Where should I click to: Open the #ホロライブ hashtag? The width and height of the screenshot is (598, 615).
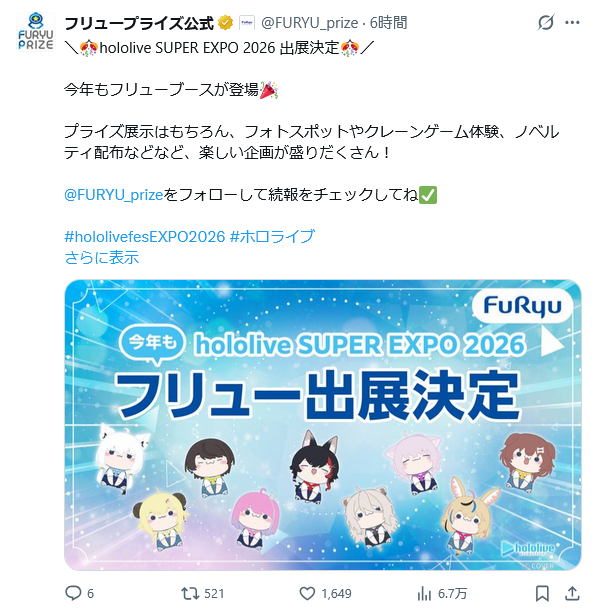click(x=273, y=237)
